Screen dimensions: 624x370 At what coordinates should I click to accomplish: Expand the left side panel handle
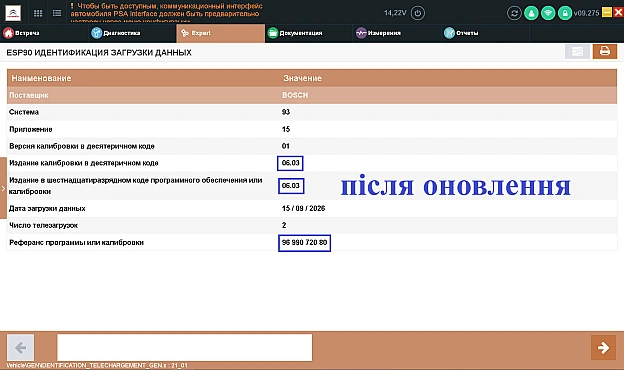click(3, 188)
